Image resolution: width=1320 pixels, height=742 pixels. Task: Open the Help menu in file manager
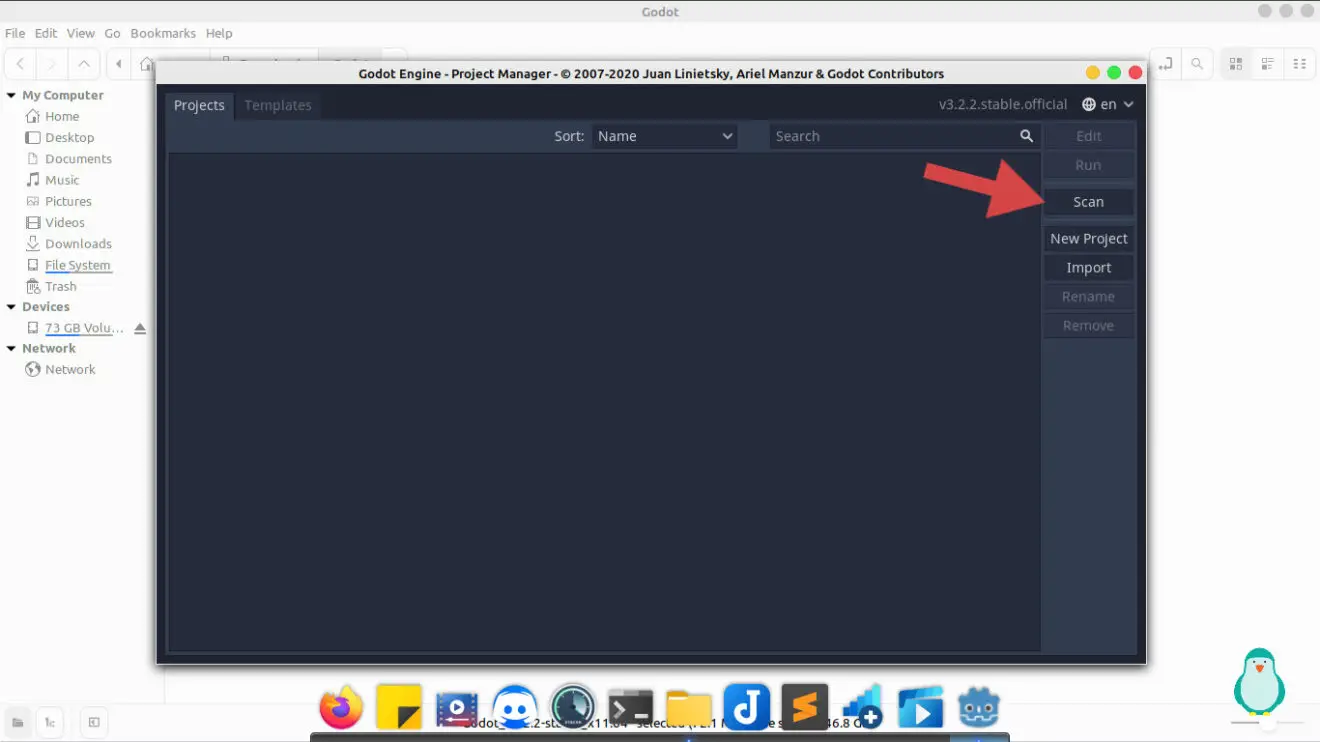coord(219,33)
